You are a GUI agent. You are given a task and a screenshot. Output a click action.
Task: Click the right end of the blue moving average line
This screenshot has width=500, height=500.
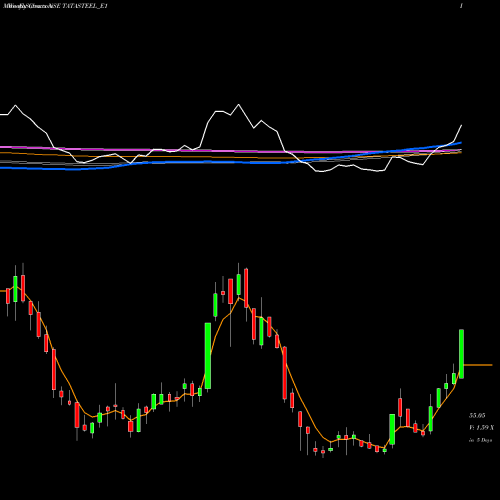pyautogui.click(x=461, y=143)
